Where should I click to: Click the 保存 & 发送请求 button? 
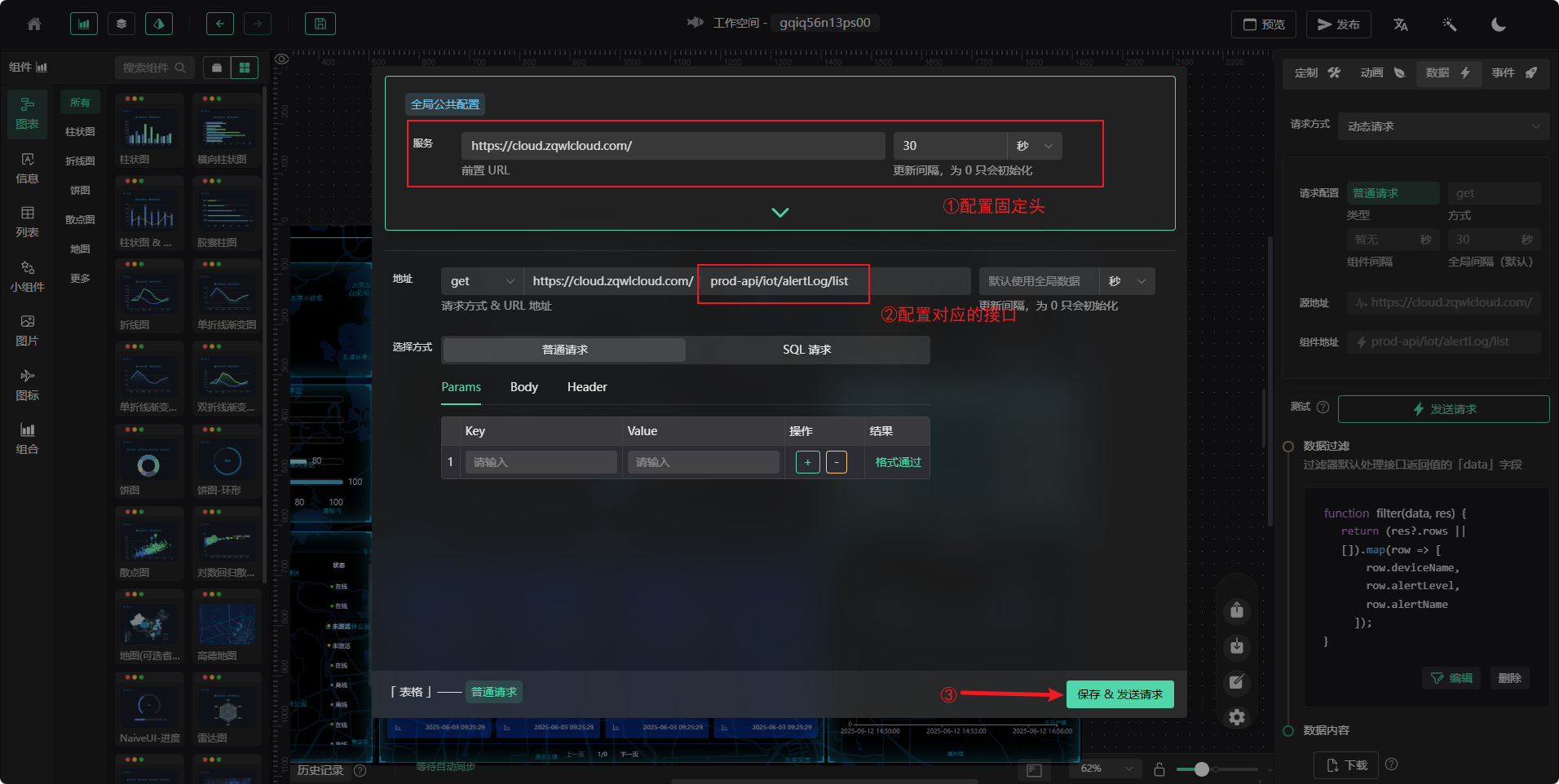click(1120, 694)
